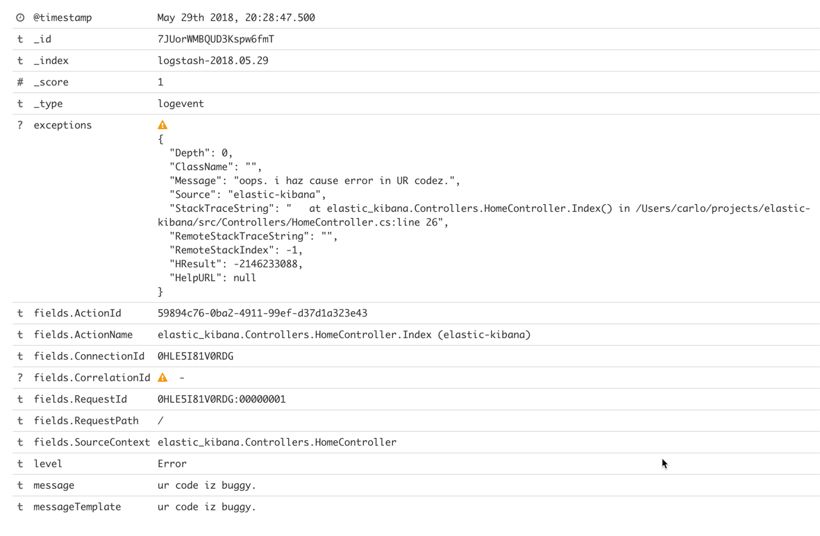Click the number type icon beside _score
This screenshot has width=820, height=536.
[20, 82]
